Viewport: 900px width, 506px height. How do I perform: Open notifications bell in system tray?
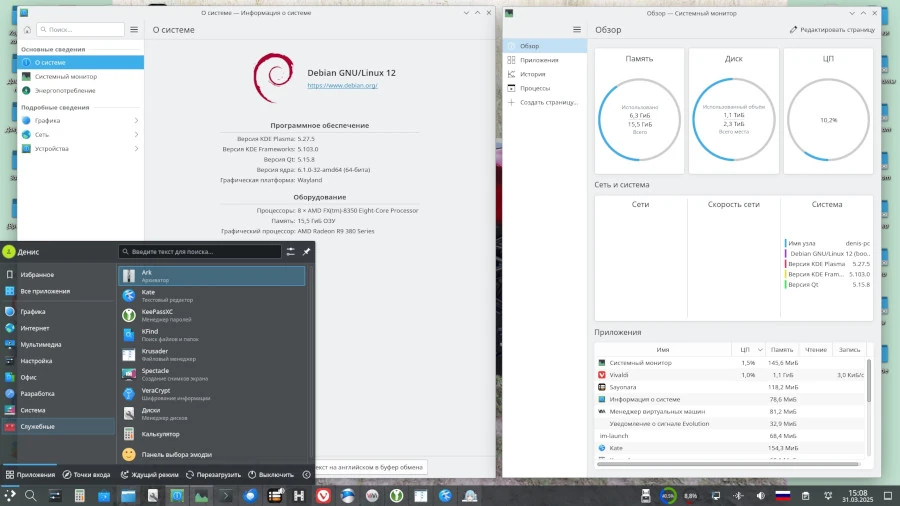click(828, 496)
